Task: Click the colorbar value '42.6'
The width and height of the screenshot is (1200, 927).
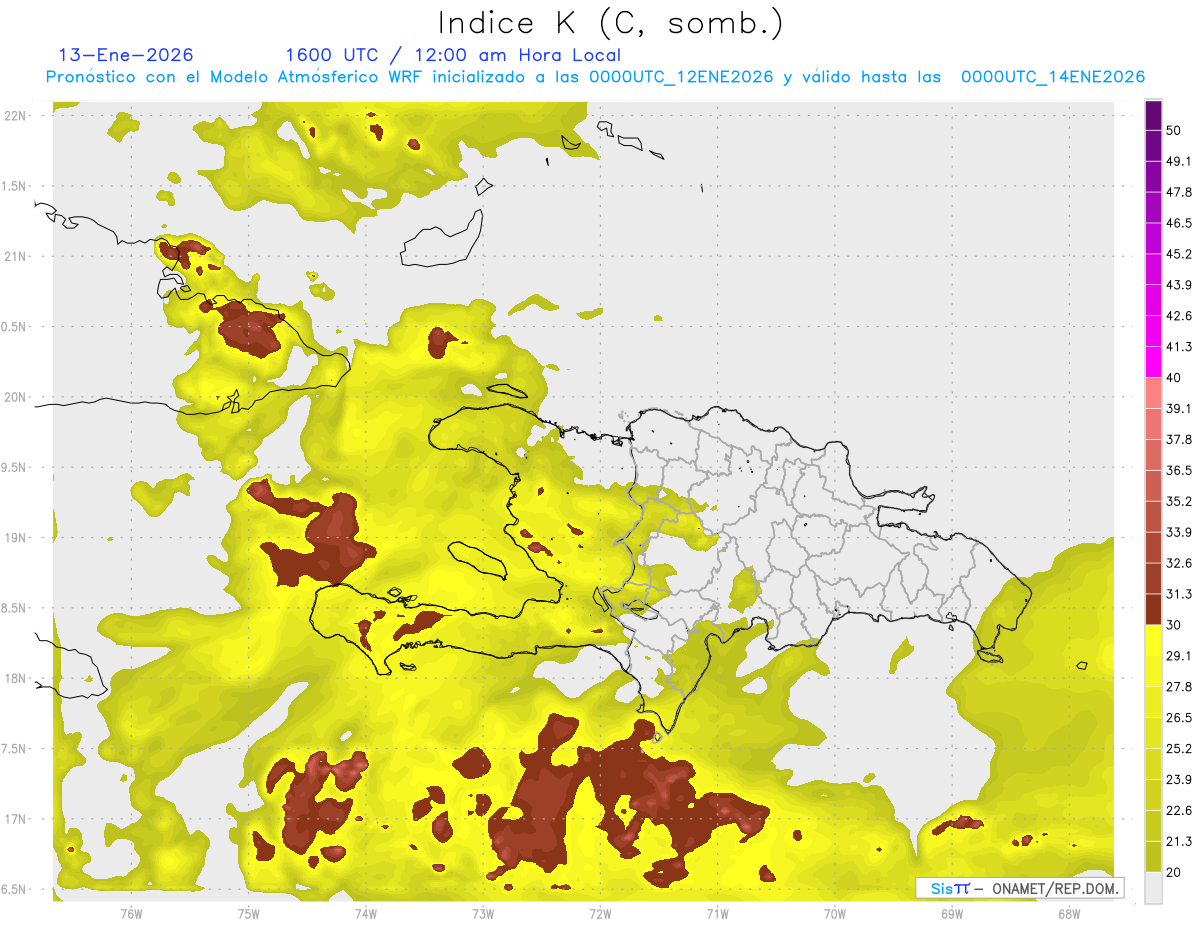Action: click(x=1179, y=316)
